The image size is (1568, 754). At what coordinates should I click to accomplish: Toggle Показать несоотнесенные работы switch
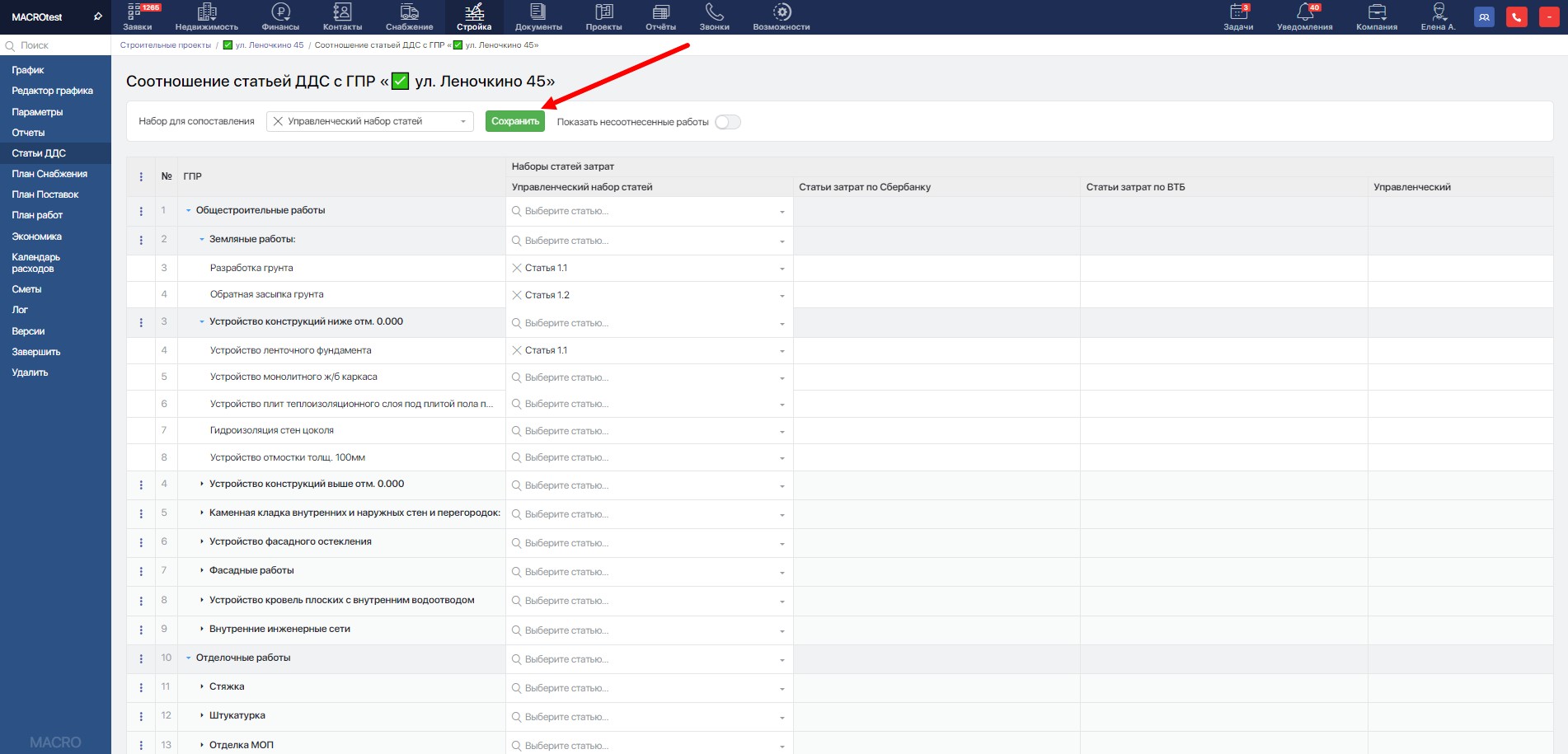coord(727,122)
